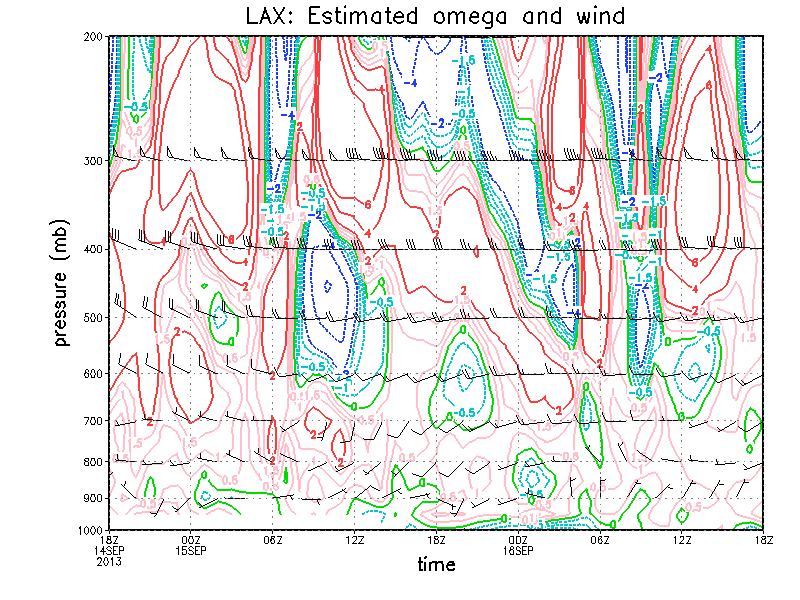Select the final 18Z tick ending the time axis

(x=764, y=539)
